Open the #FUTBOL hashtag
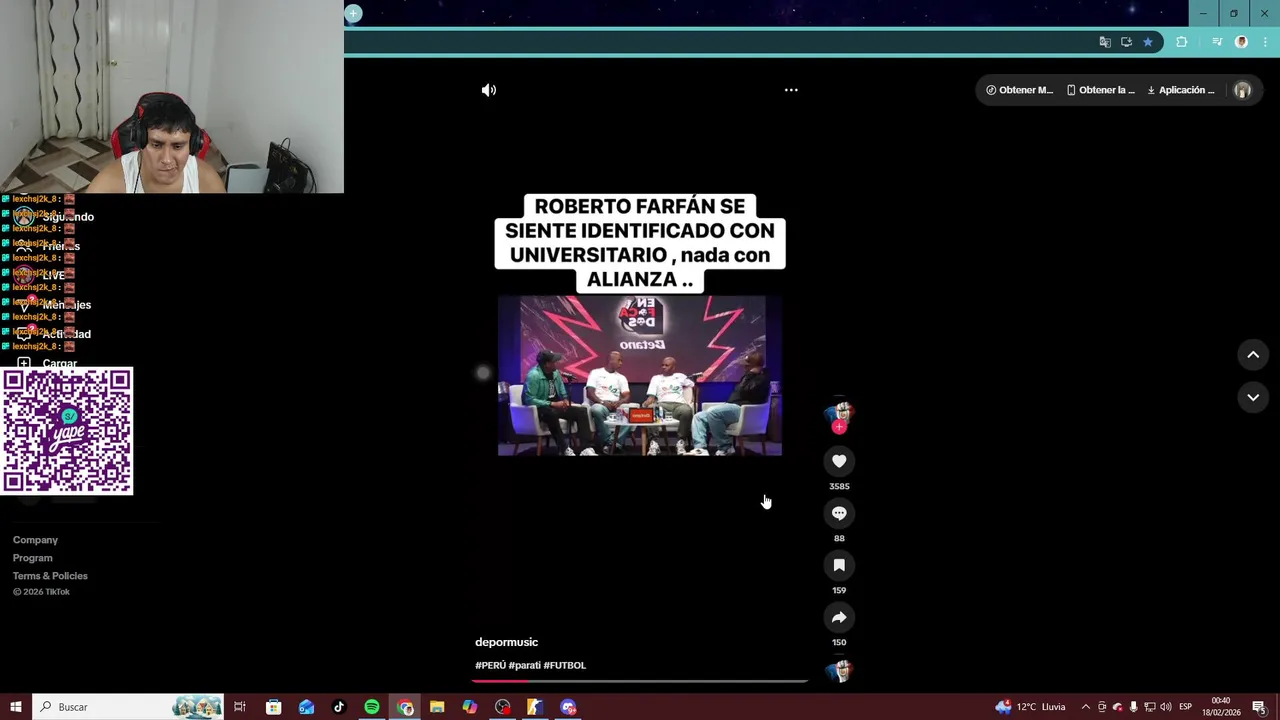This screenshot has width=1280, height=720. click(565, 665)
